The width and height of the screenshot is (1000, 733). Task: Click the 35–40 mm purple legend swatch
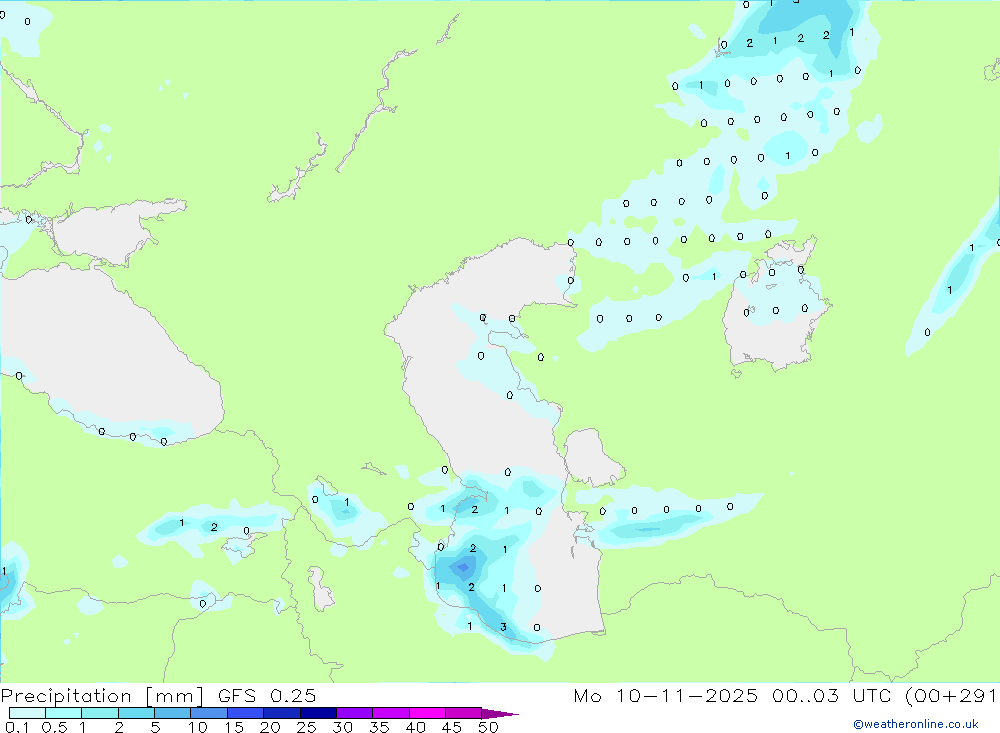coord(391,713)
